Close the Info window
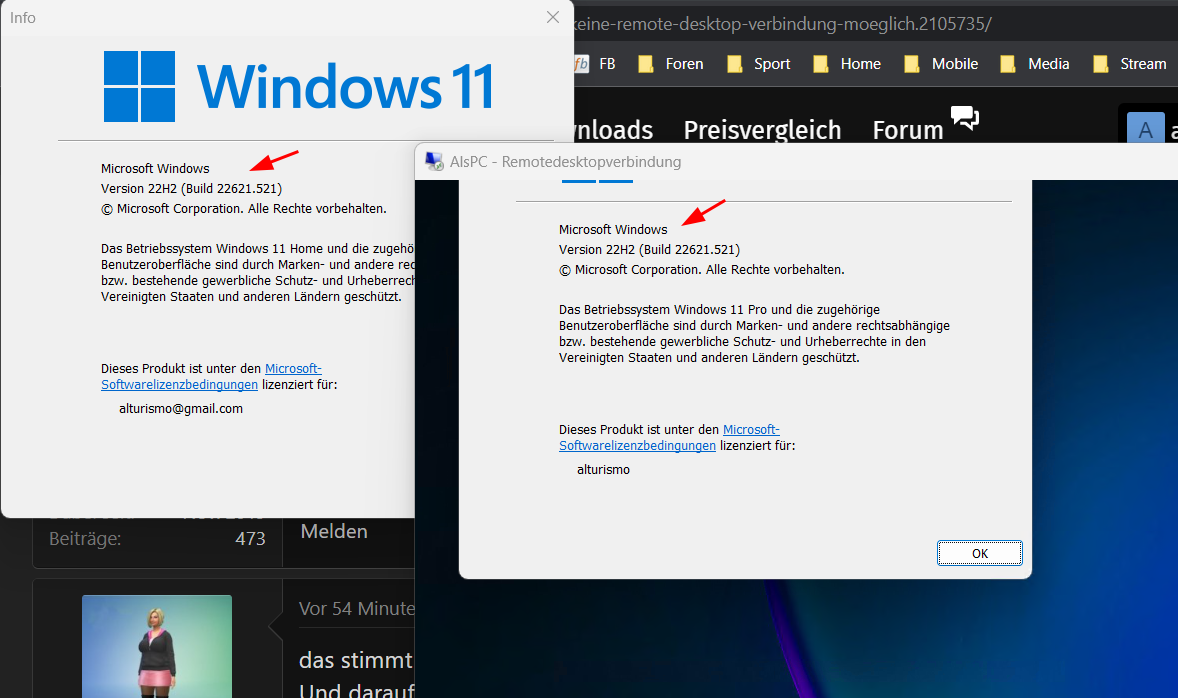 click(553, 17)
